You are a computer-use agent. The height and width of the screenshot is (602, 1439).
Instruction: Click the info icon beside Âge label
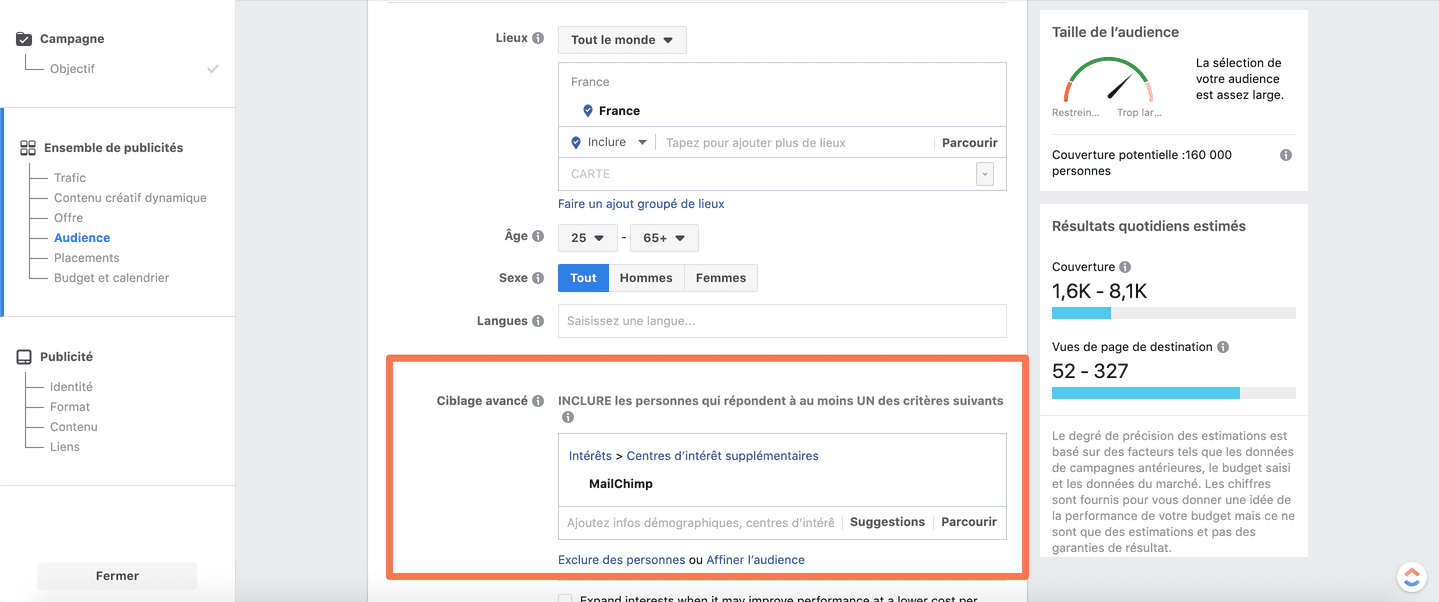coord(538,237)
